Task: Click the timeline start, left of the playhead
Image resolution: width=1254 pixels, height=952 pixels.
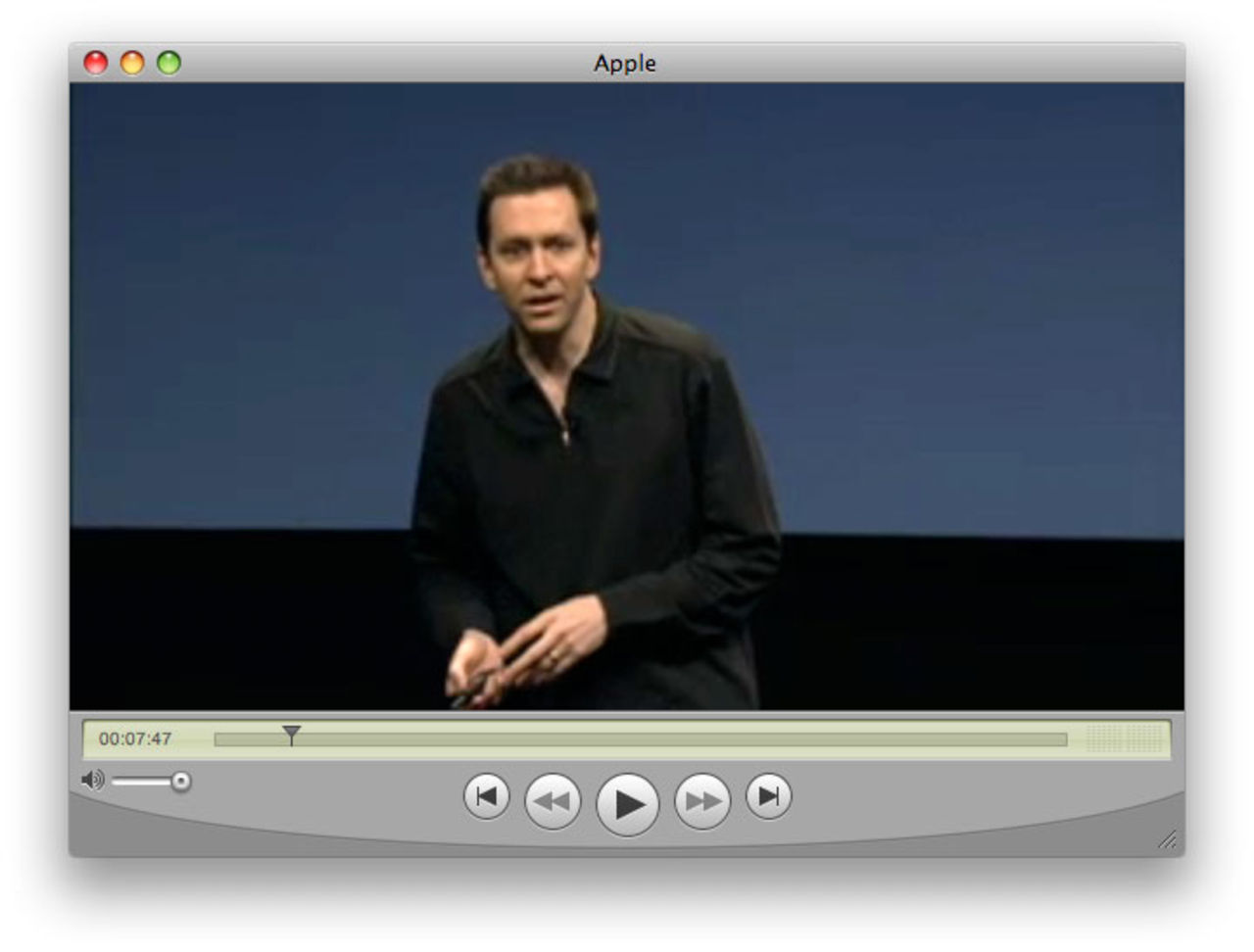Action: [x=219, y=739]
